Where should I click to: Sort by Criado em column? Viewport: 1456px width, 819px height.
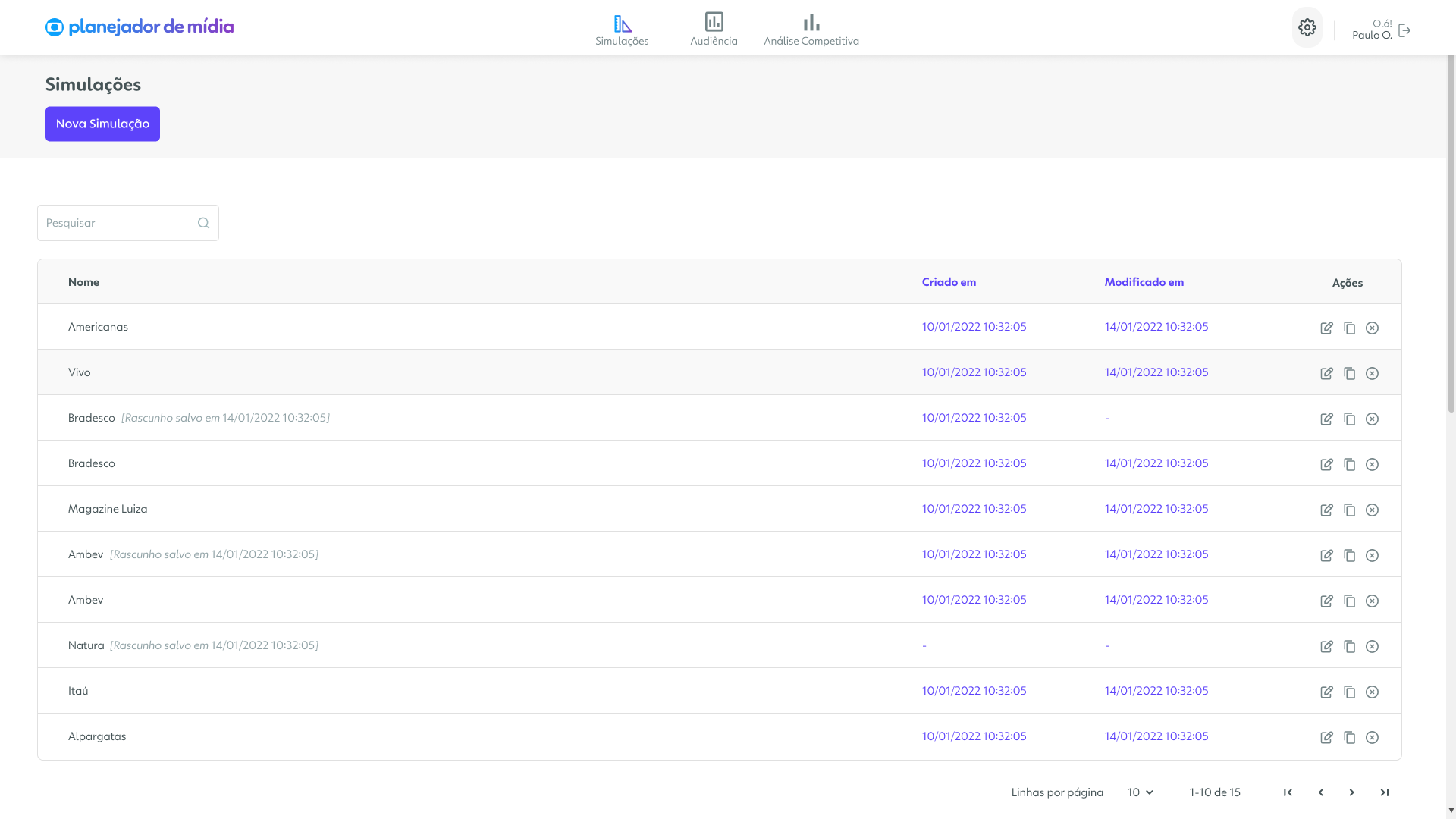click(949, 282)
